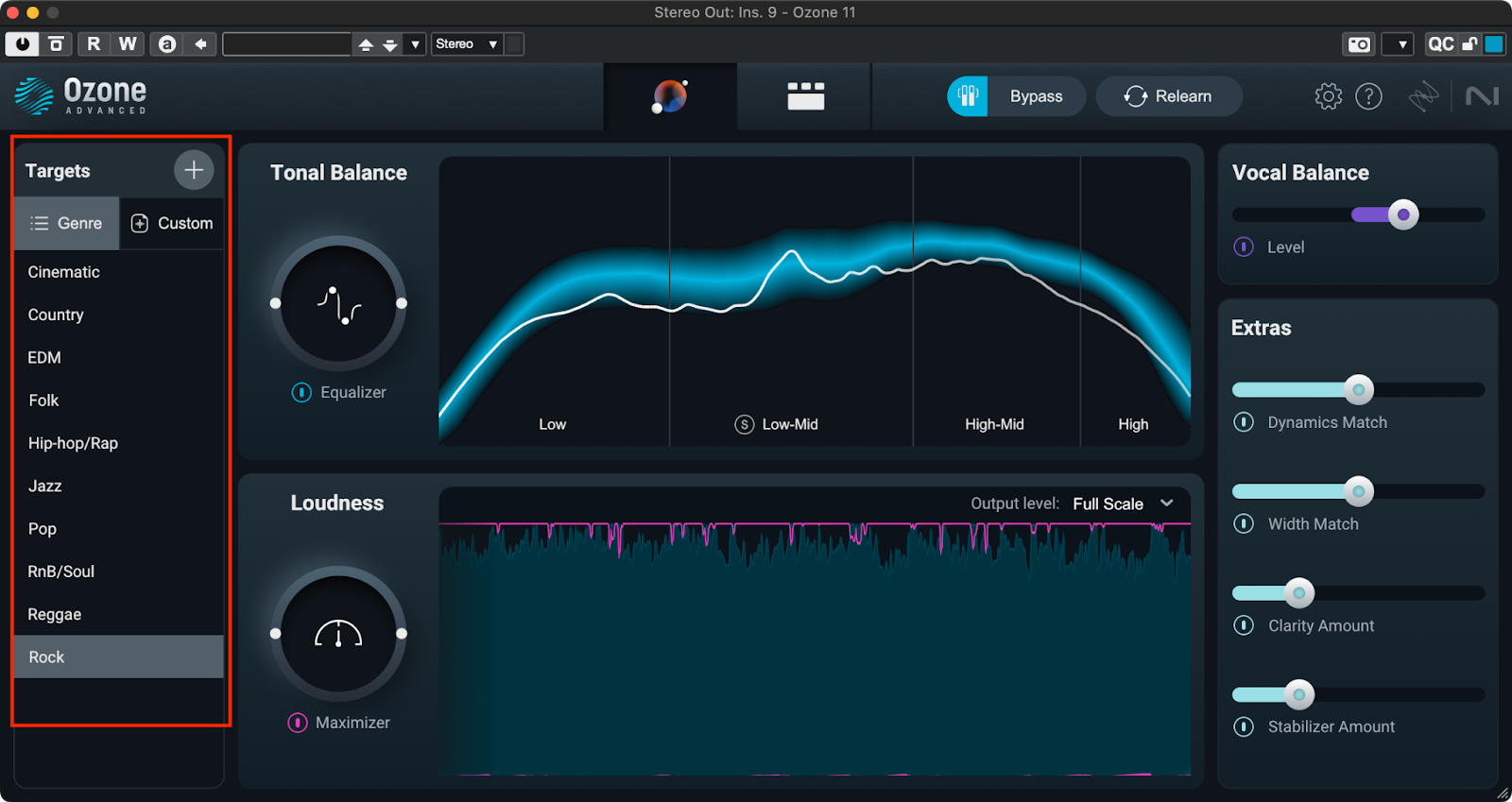Image resolution: width=1512 pixels, height=802 pixels.
Task: Switch to the Genre targets tab
Action: point(66,223)
